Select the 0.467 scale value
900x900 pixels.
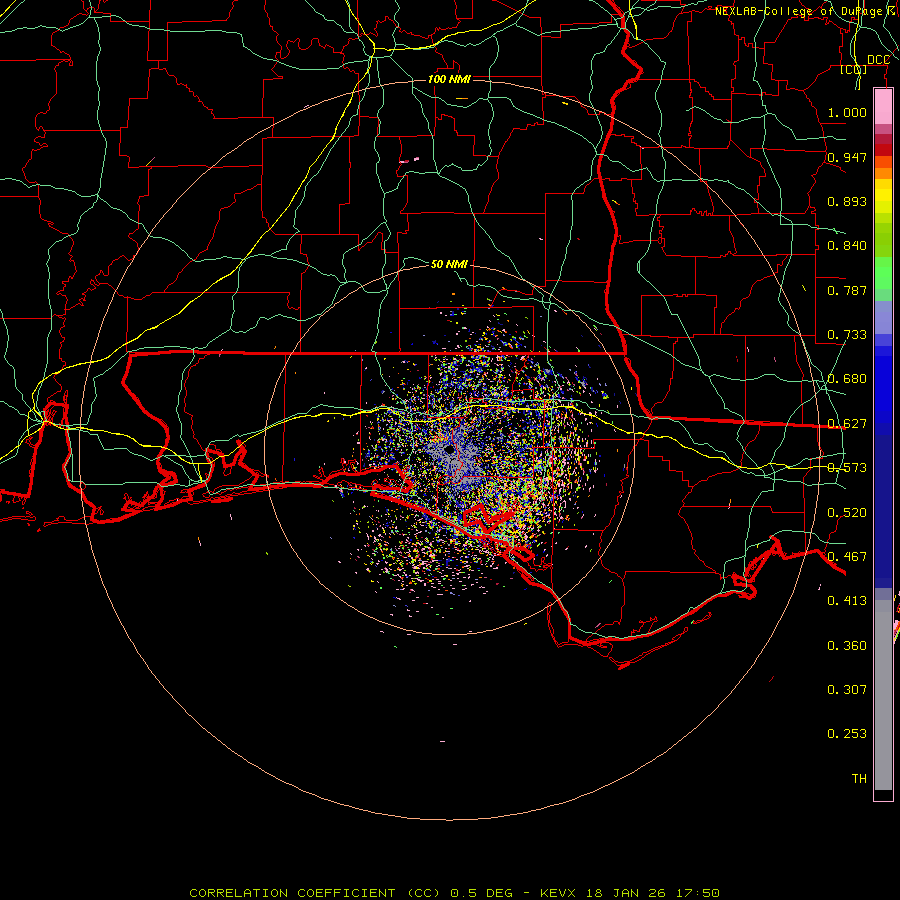tap(847, 556)
